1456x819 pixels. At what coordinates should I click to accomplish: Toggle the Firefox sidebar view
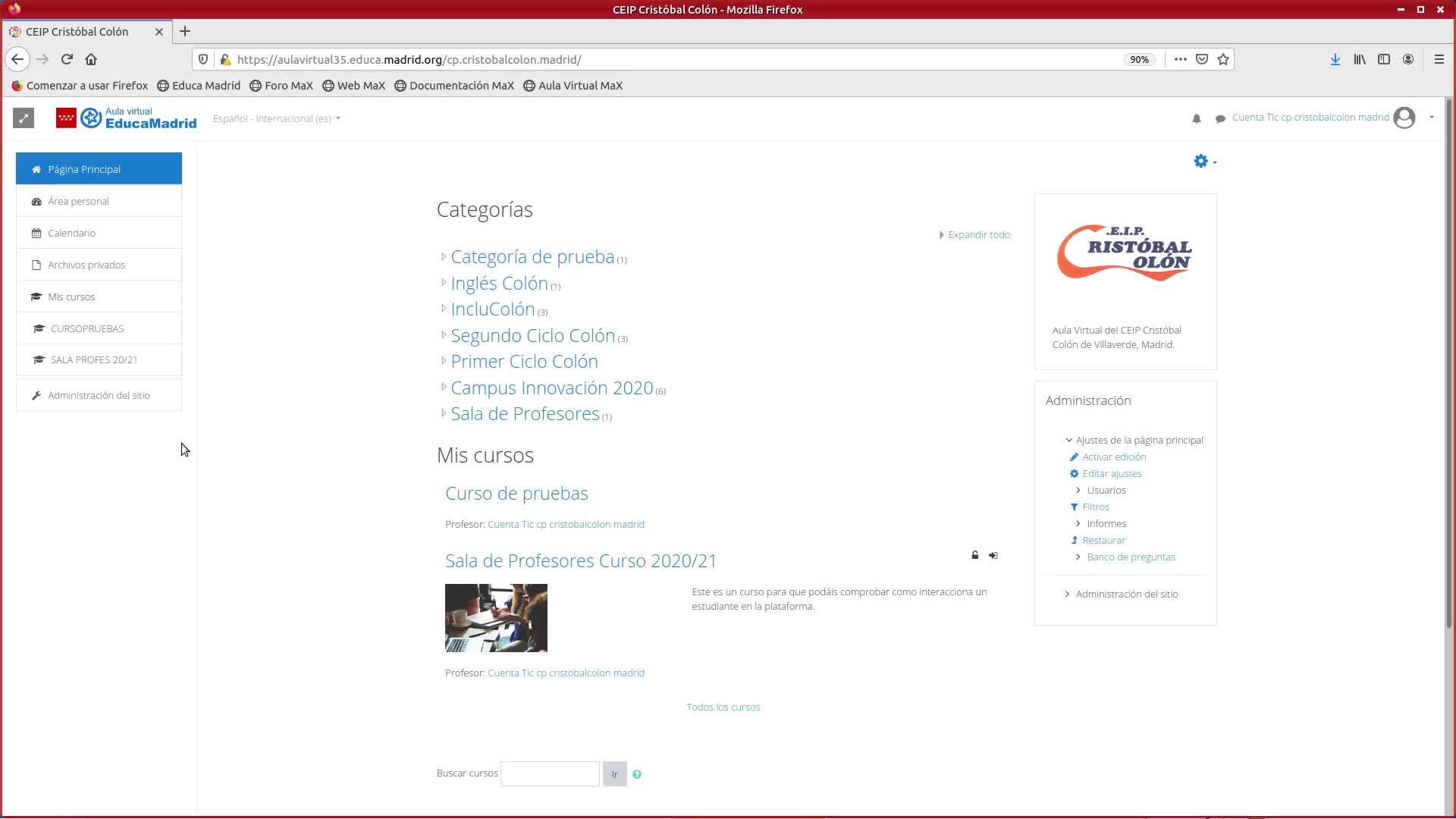[1384, 59]
